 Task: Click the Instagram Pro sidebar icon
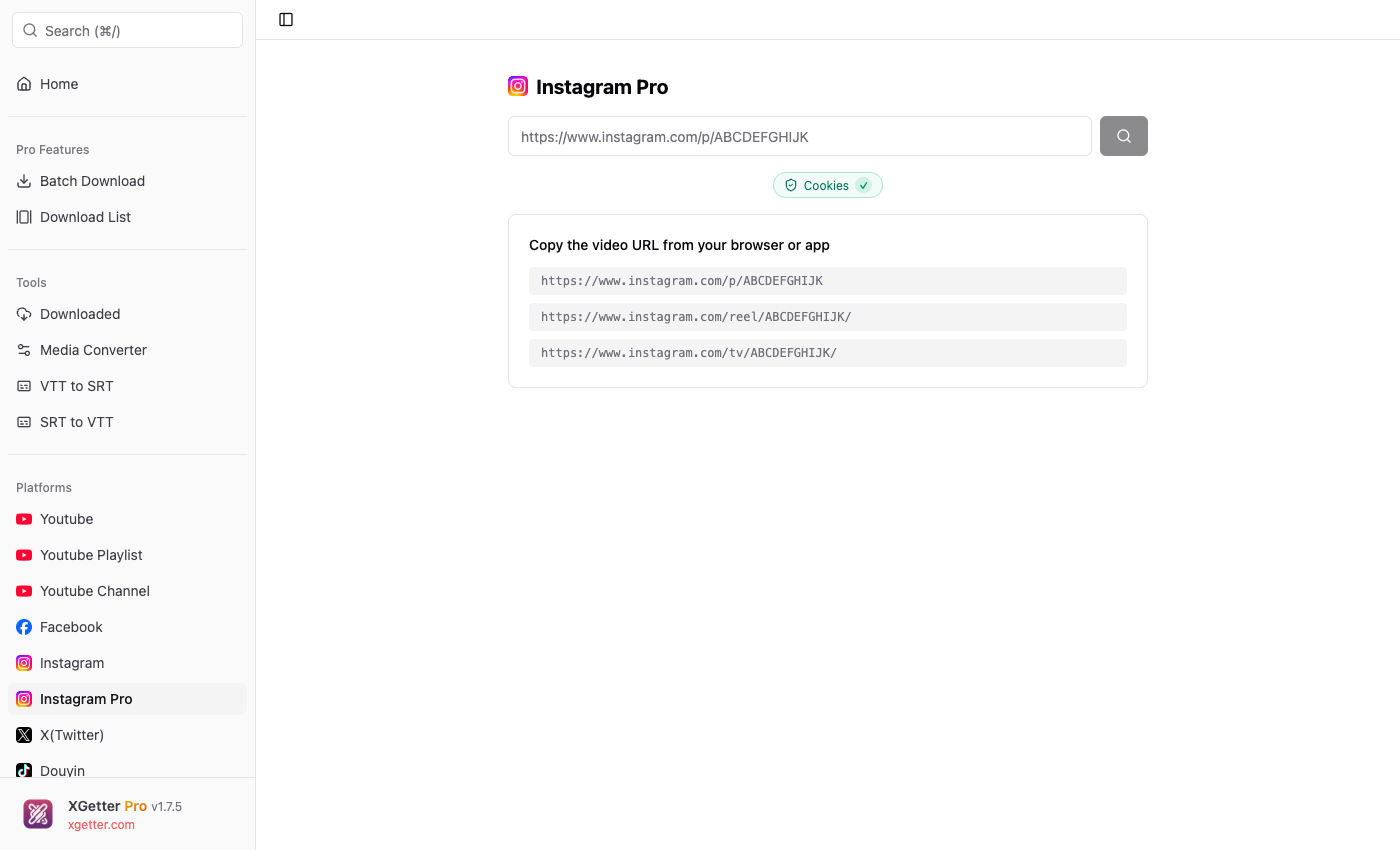tap(24, 699)
